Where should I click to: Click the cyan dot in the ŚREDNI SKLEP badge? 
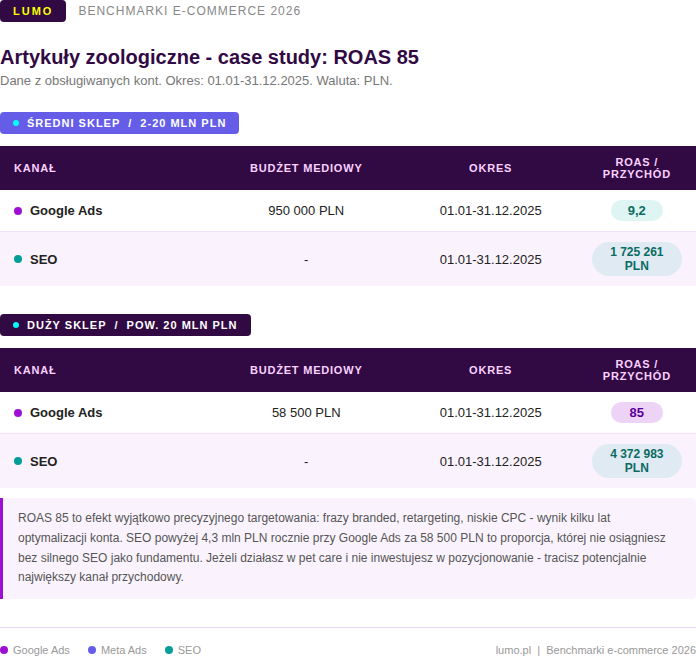coord(16,123)
